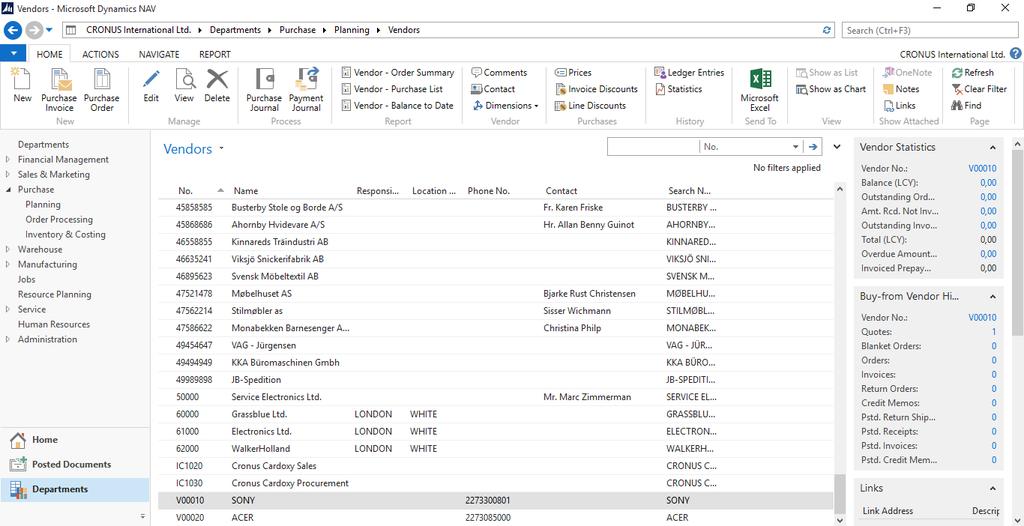Image resolution: width=1024 pixels, height=526 pixels.
Task: Open the navigation history dropdown arrow
Action: (49, 30)
